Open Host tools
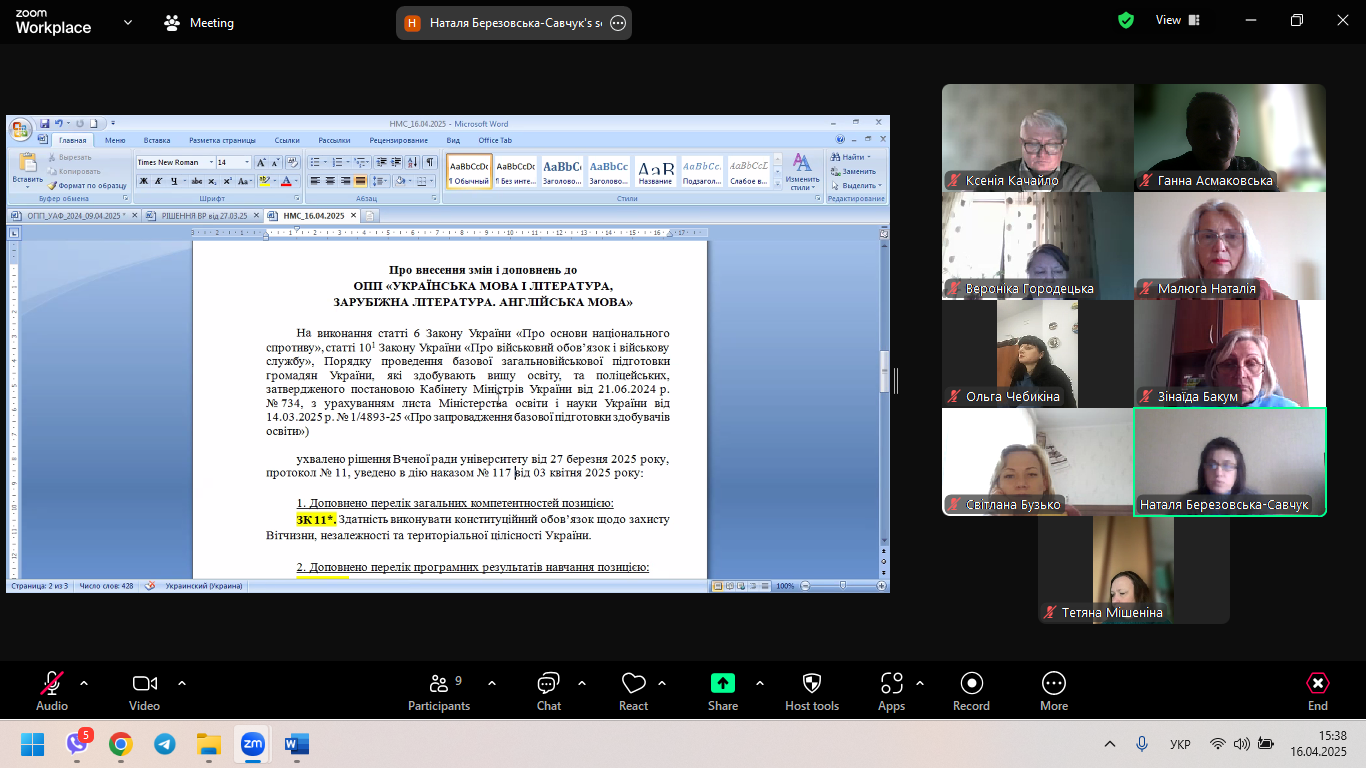 [x=811, y=690]
